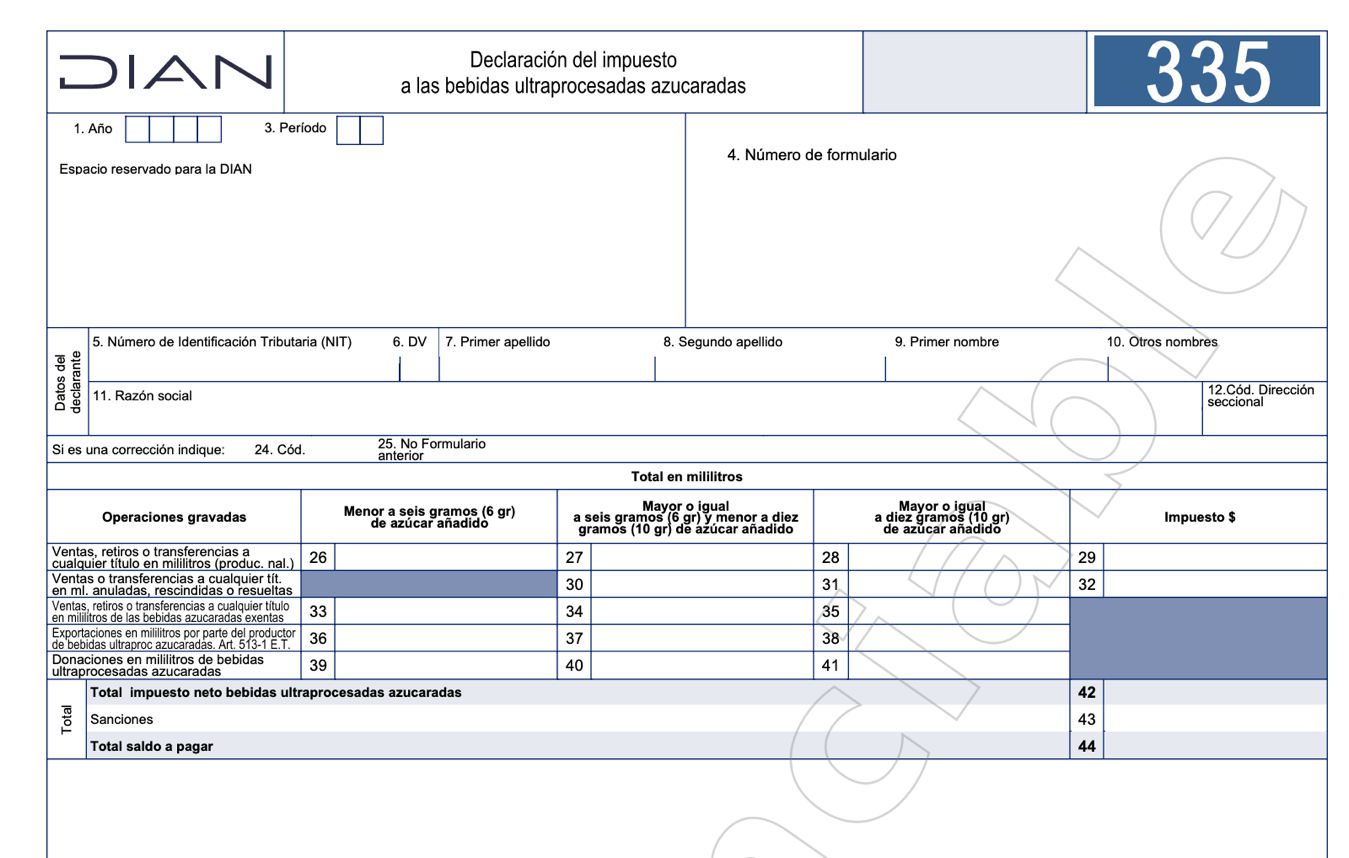The image size is (1349, 858).
Task: Click the '9. Primer nombre' label
Action: (x=947, y=342)
